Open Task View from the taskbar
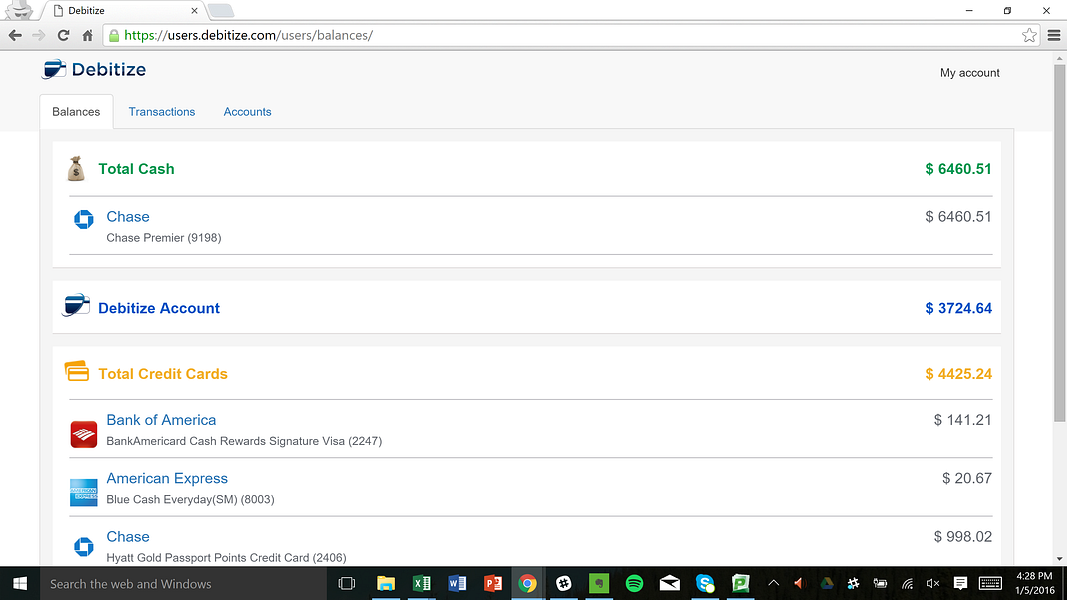 click(x=347, y=583)
